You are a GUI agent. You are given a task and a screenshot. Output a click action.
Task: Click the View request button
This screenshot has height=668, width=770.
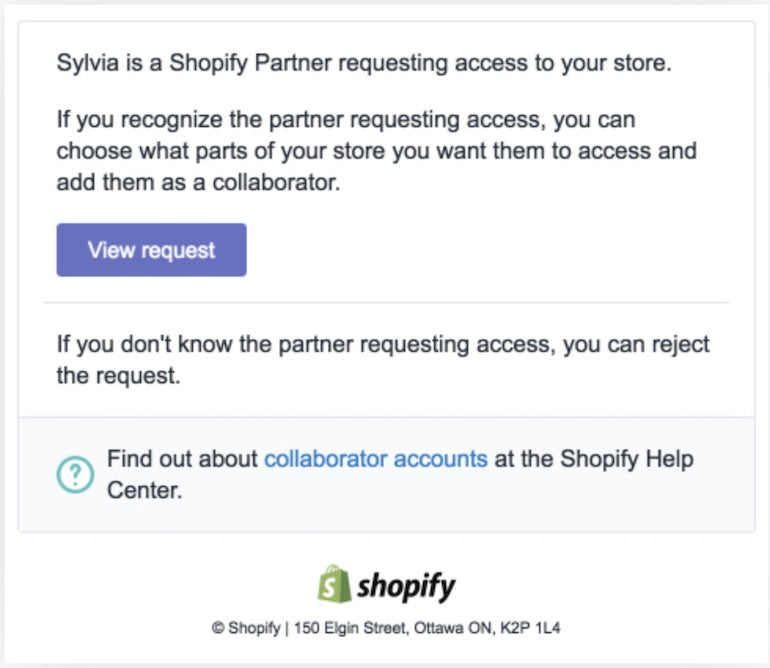[x=151, y=250]
